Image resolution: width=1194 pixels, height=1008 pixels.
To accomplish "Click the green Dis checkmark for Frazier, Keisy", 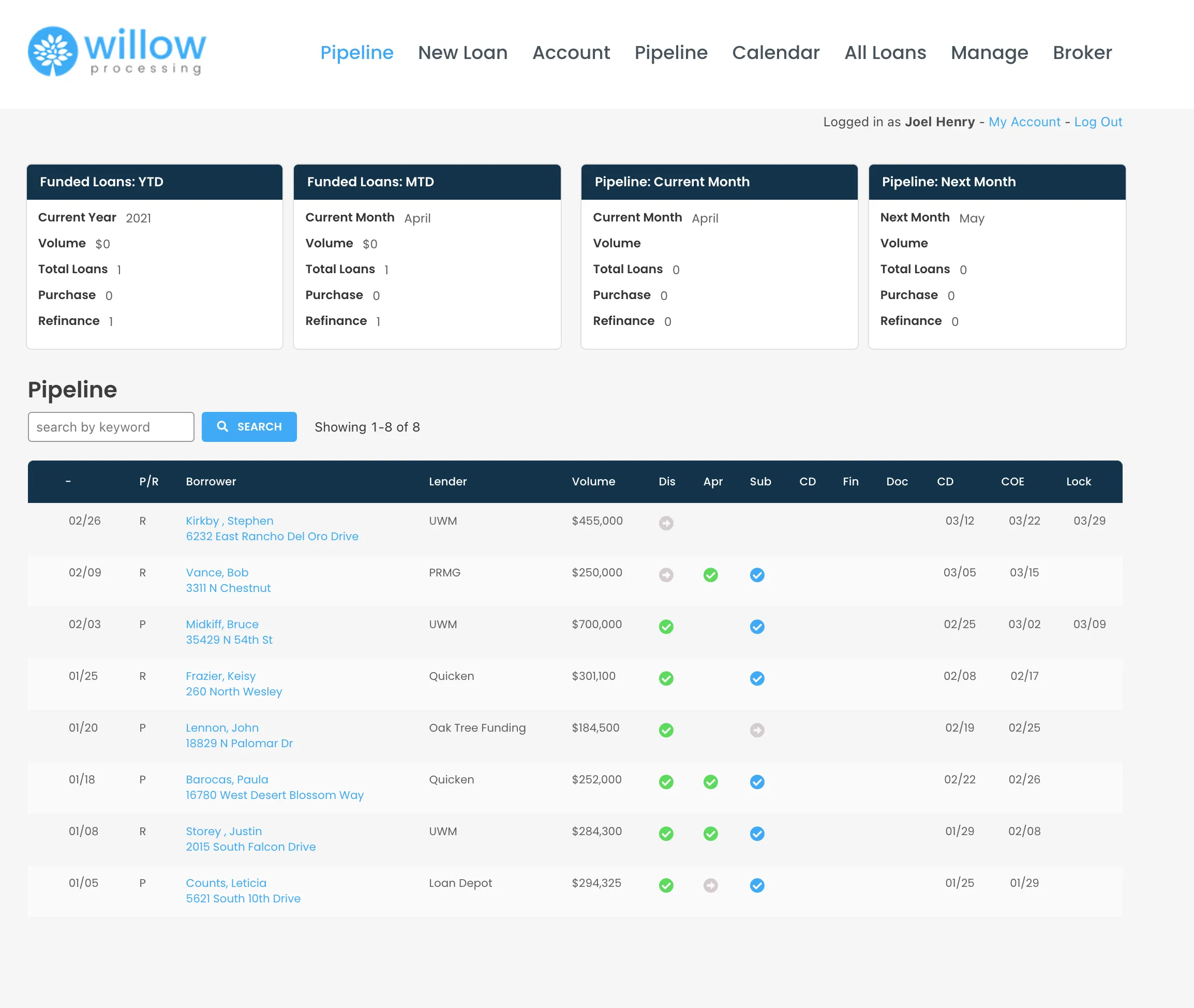I will click(666, 678).
